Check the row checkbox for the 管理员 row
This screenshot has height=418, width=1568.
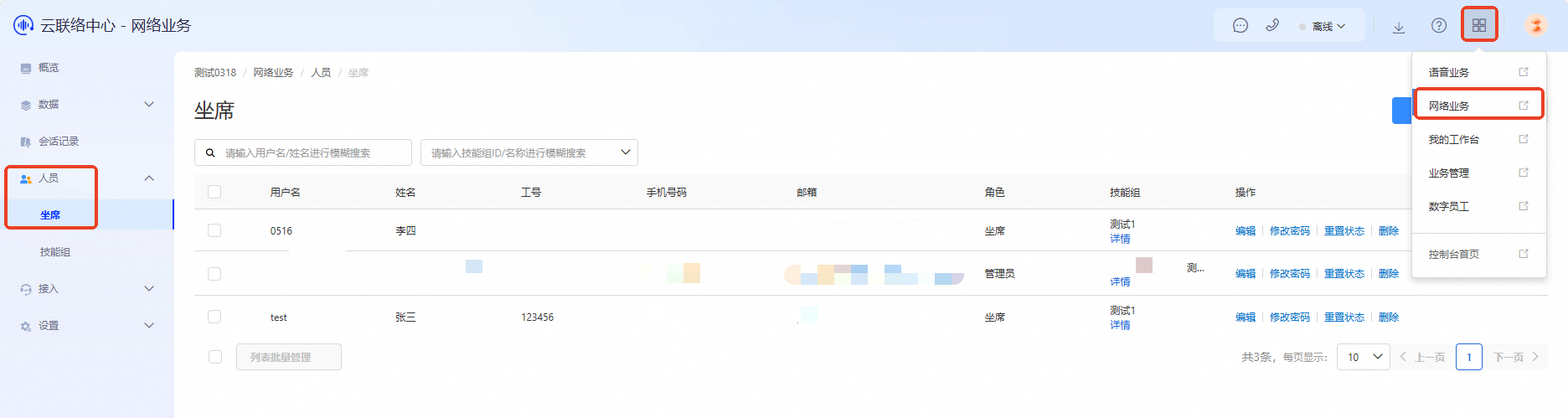214,274
